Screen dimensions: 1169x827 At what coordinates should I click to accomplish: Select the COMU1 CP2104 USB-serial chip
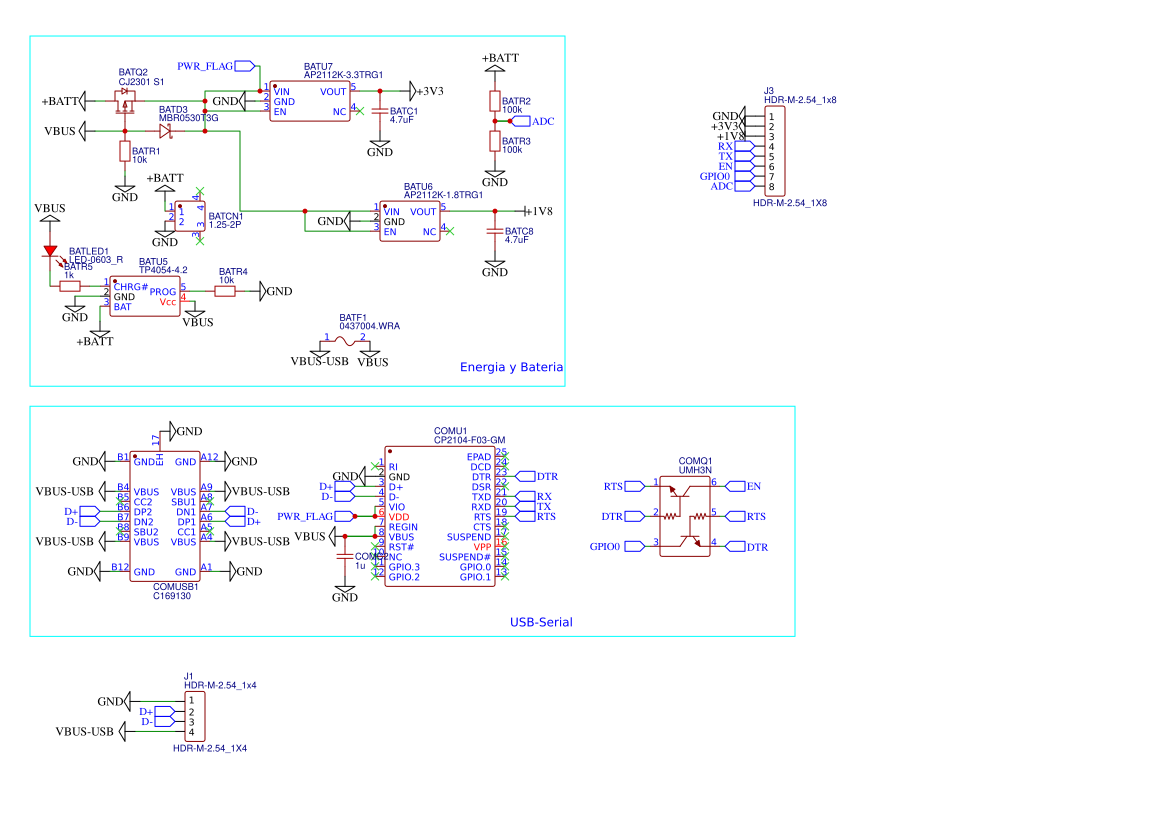point(439,516)
